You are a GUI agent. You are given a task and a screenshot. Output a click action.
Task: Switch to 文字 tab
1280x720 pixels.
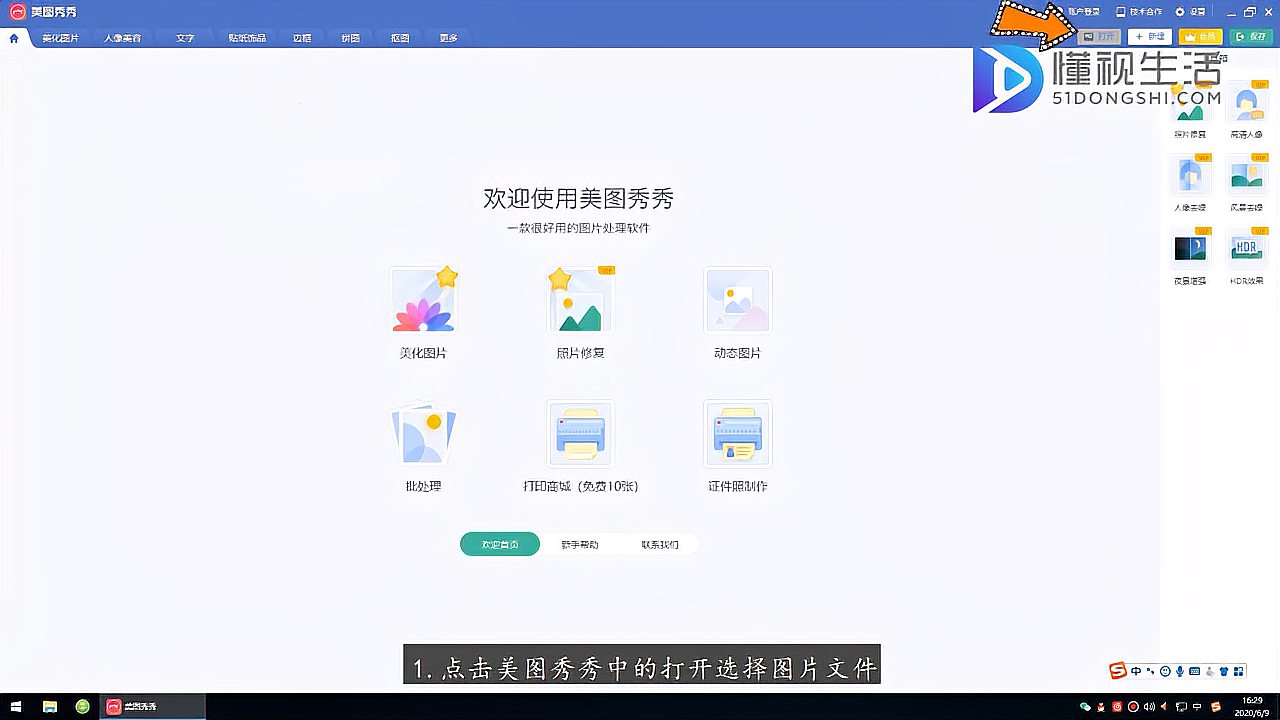tap(185, 38)
